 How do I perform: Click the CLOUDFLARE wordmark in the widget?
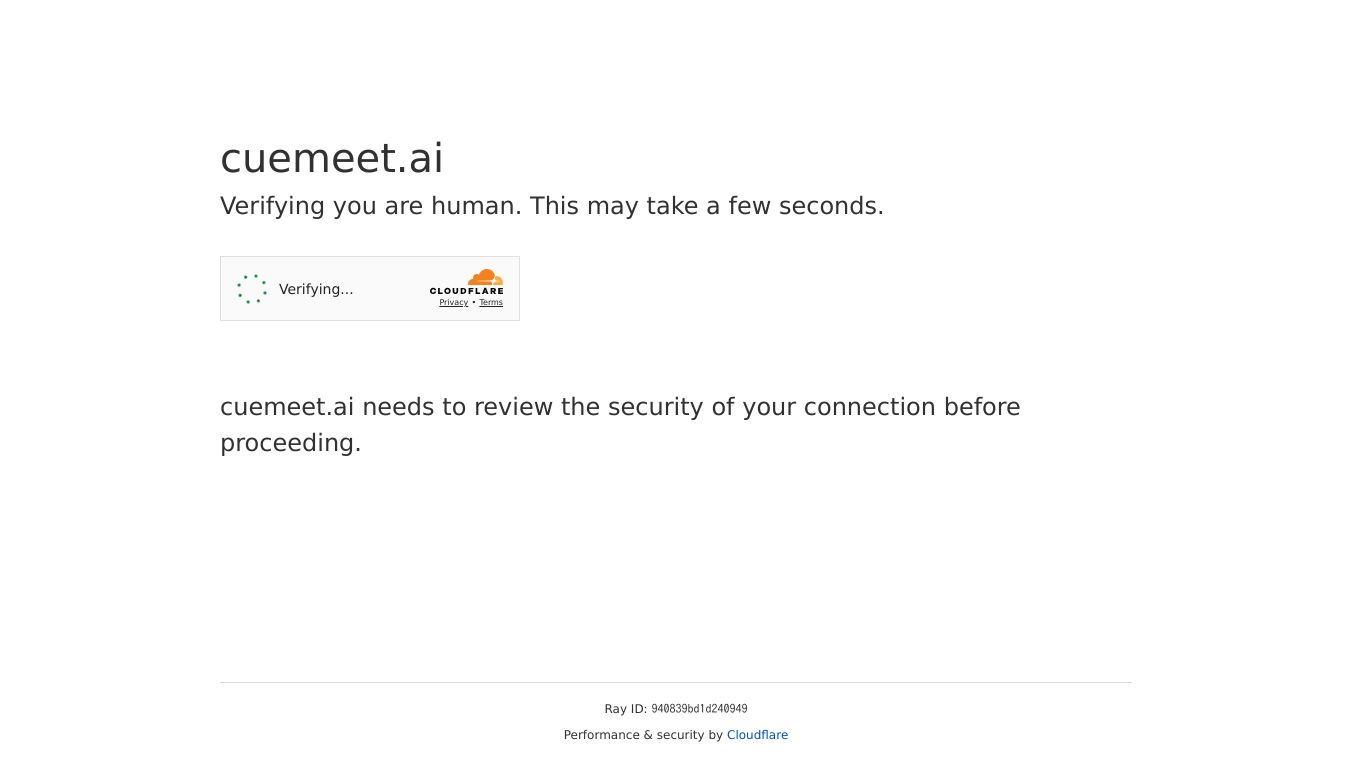(x=467, y=291)
